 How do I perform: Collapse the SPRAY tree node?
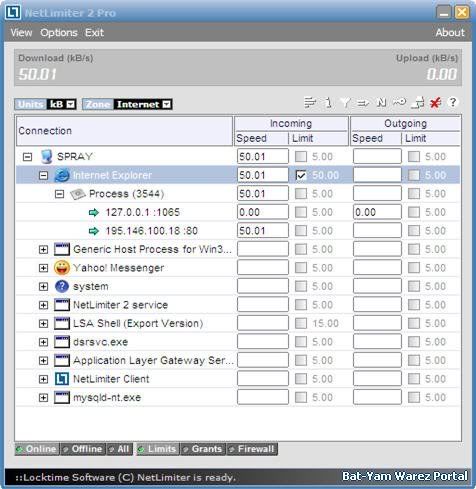[27, 157]
